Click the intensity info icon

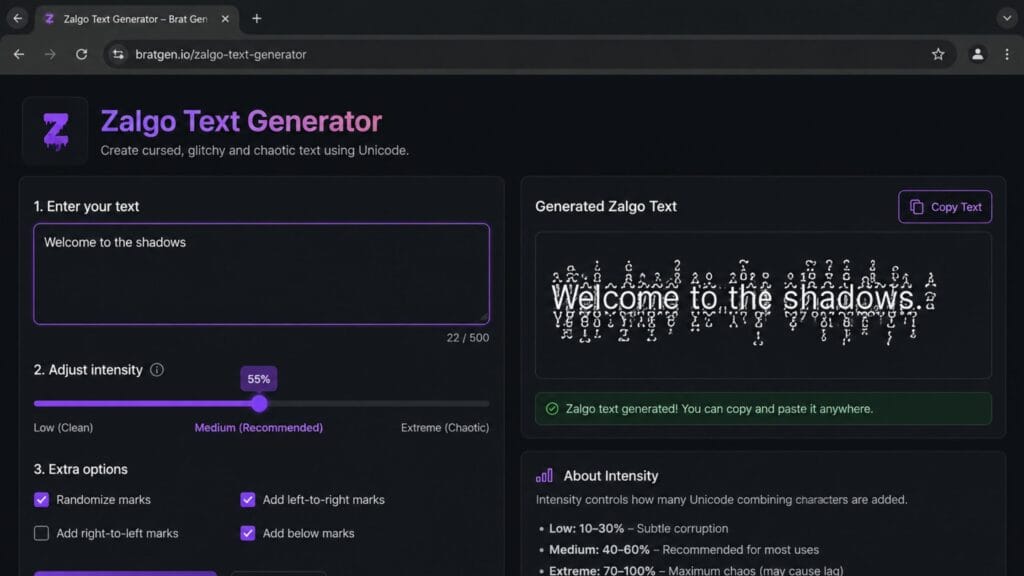[157, 370]
